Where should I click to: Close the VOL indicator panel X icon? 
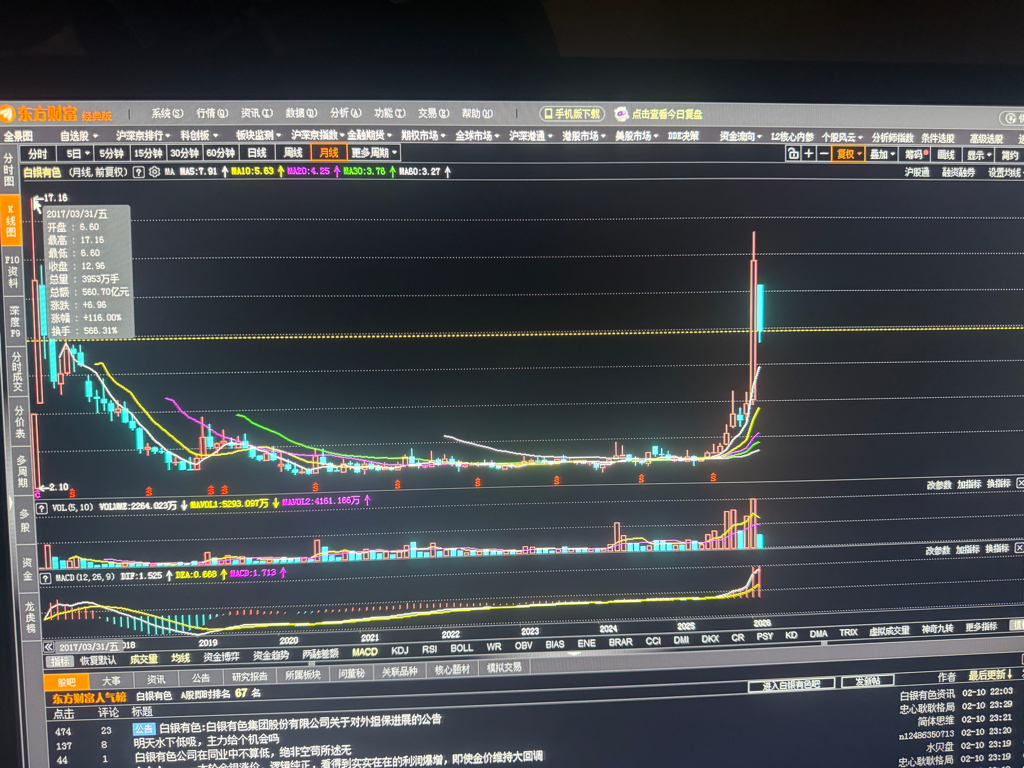[x=1019, y=548]
